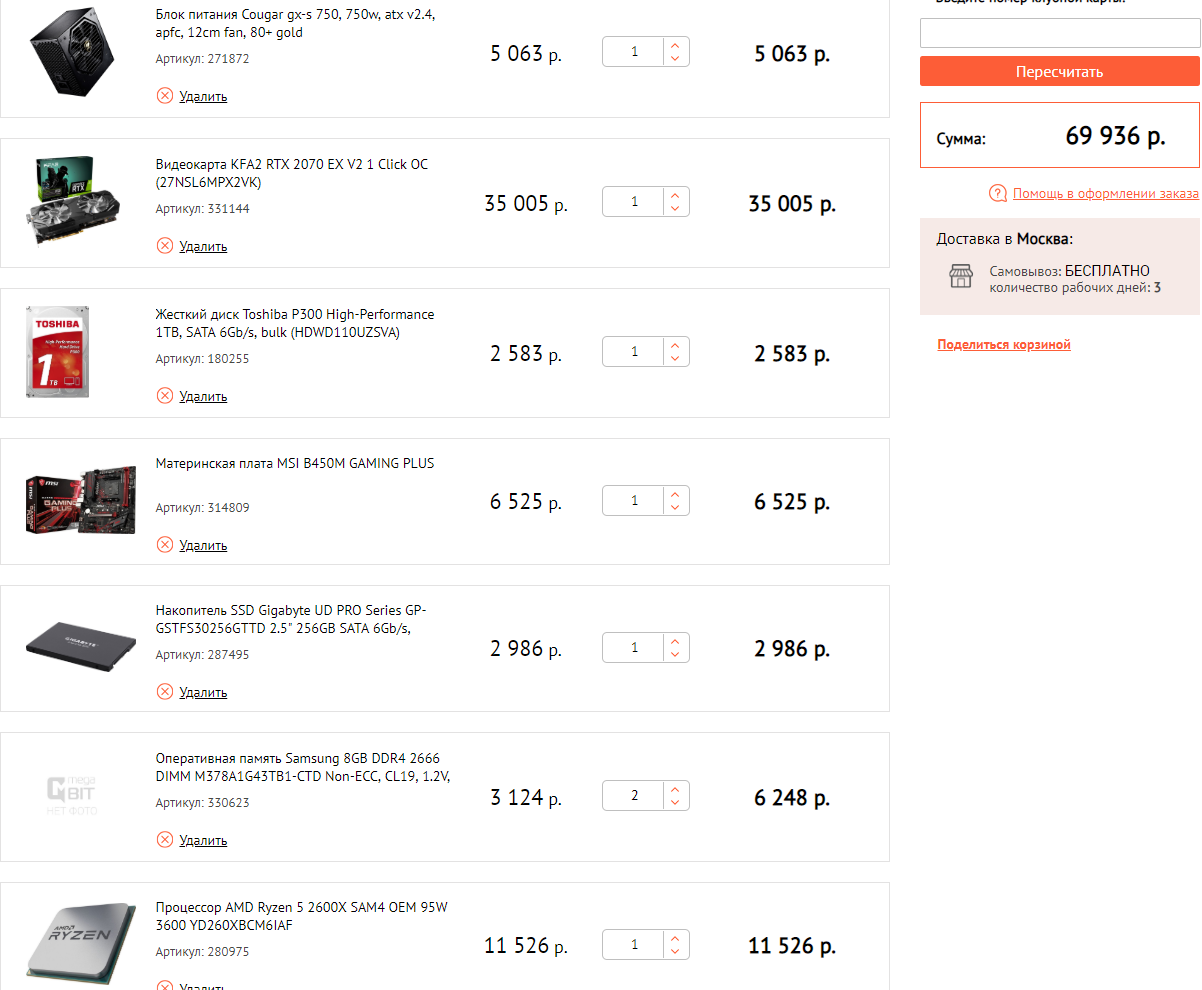Click the coupon card number input field
Screen dimensions: 1202x990
click(1059, 33)
